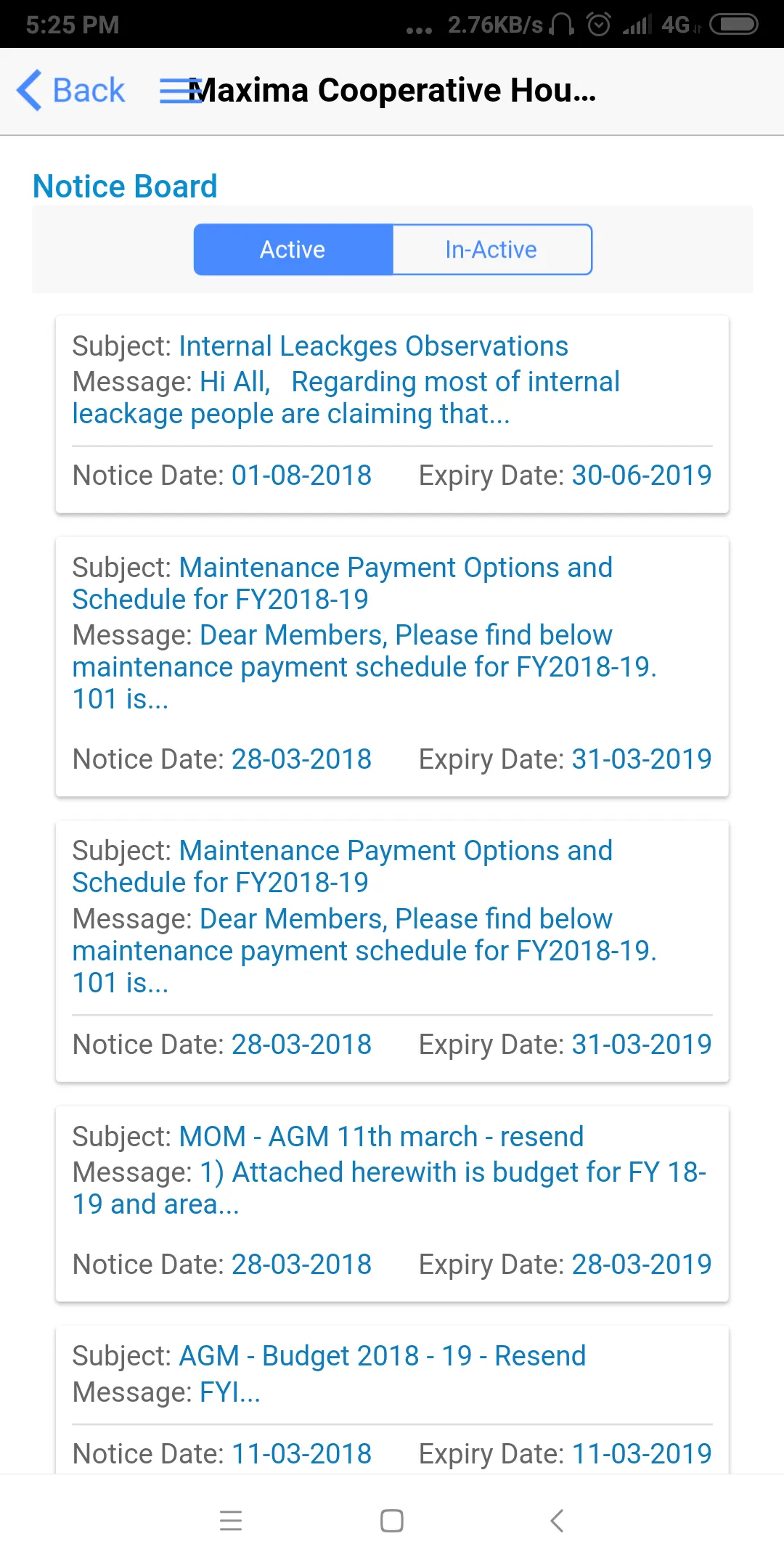
Task: Open the Internal Leackges Observations notice
Action: (392, 415)
